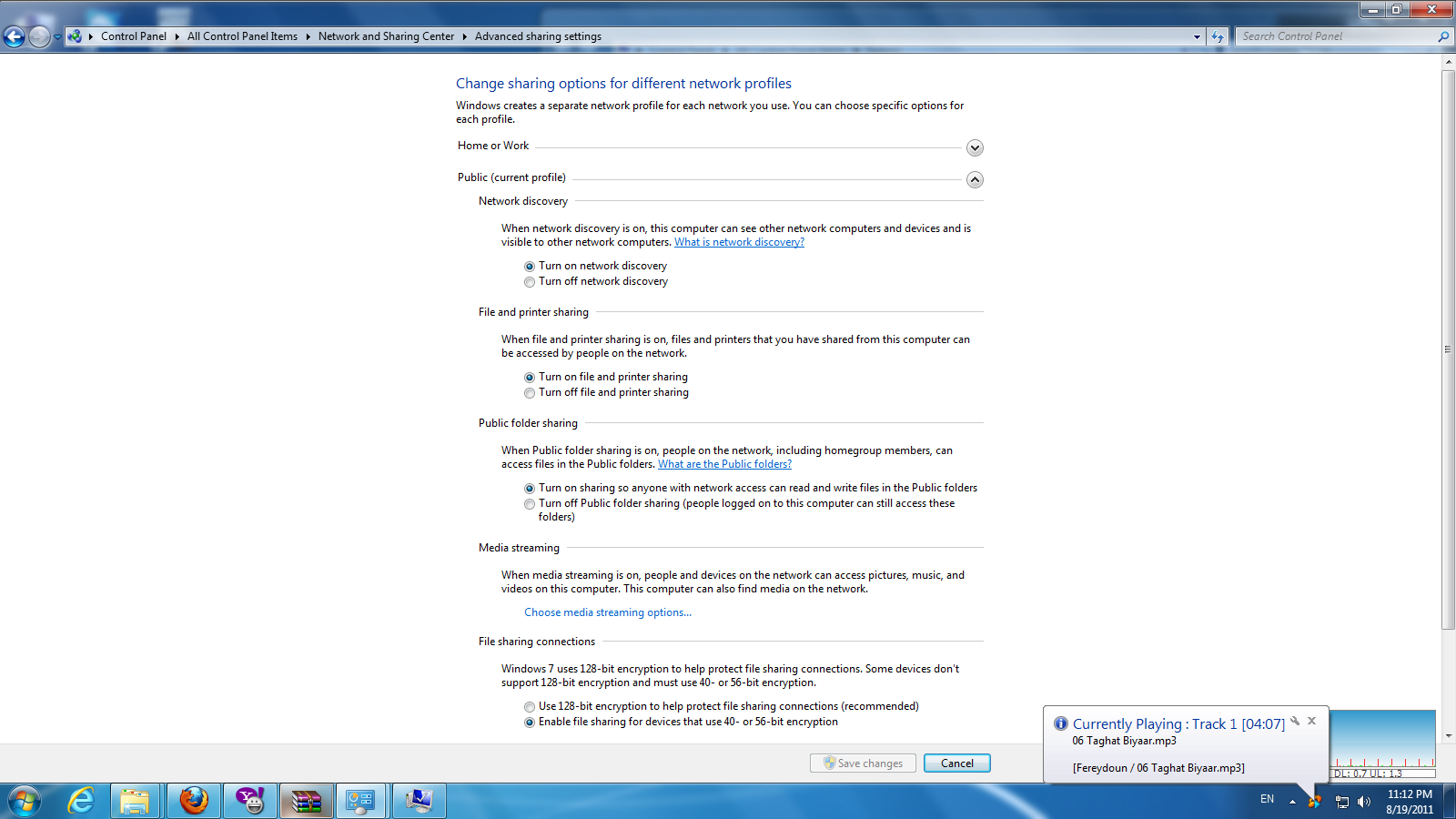The width and height of the screenshot is (1456, 819).
Task: Select Advanced sharing settings breadcrumb
Action: point(538,36)
